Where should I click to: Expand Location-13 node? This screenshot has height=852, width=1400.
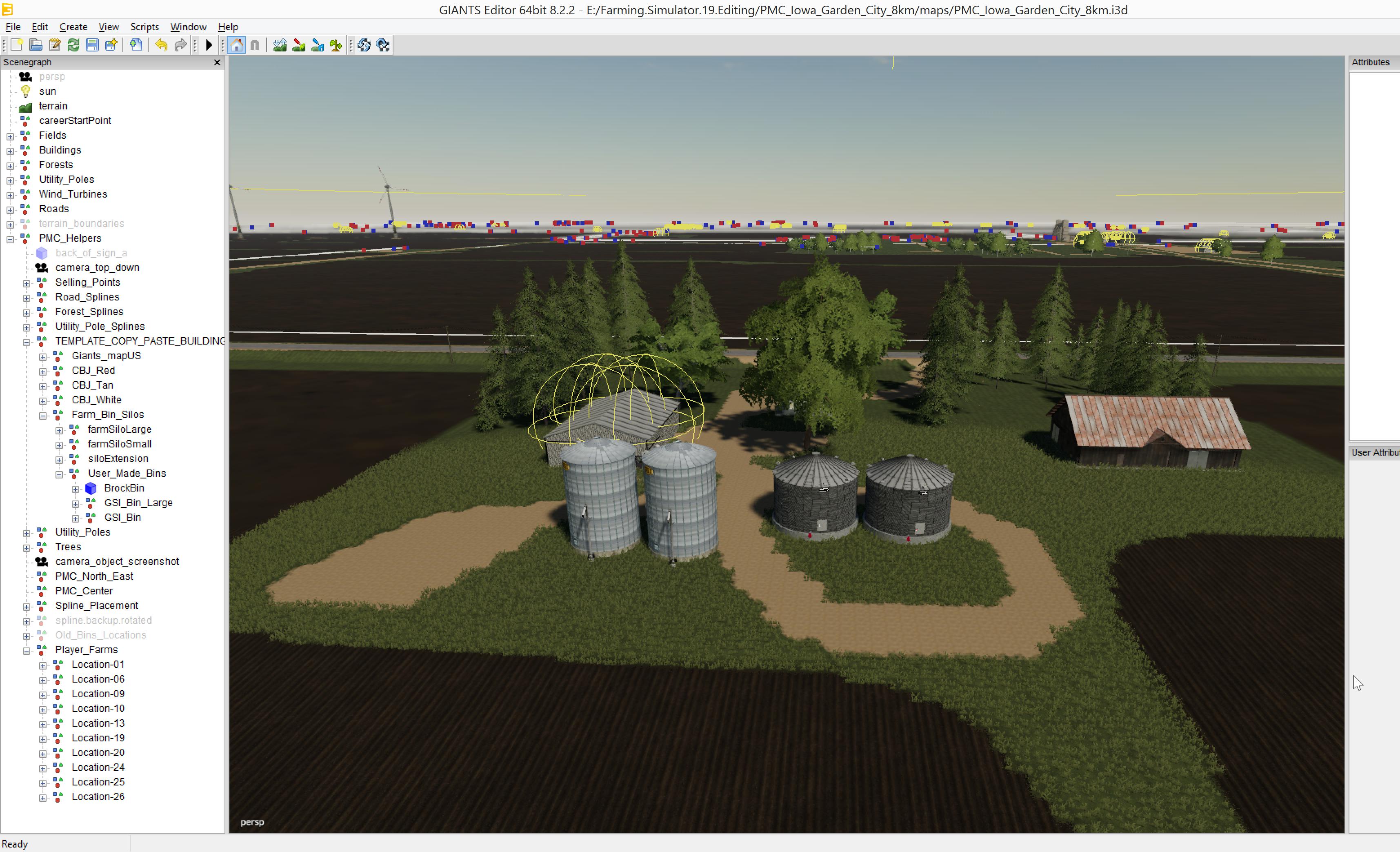(43, 724)
